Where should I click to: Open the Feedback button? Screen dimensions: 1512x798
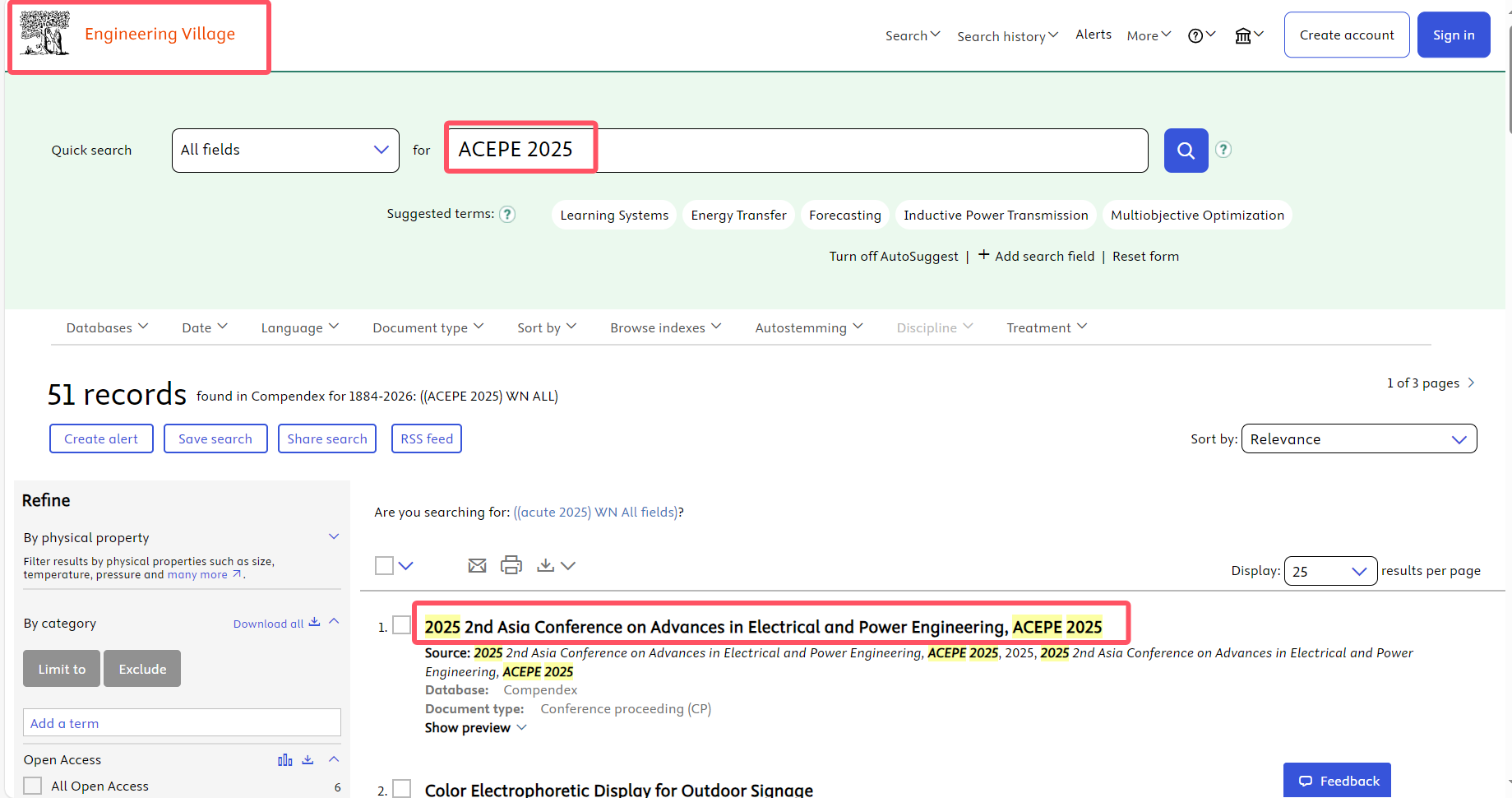(1337, 781)
